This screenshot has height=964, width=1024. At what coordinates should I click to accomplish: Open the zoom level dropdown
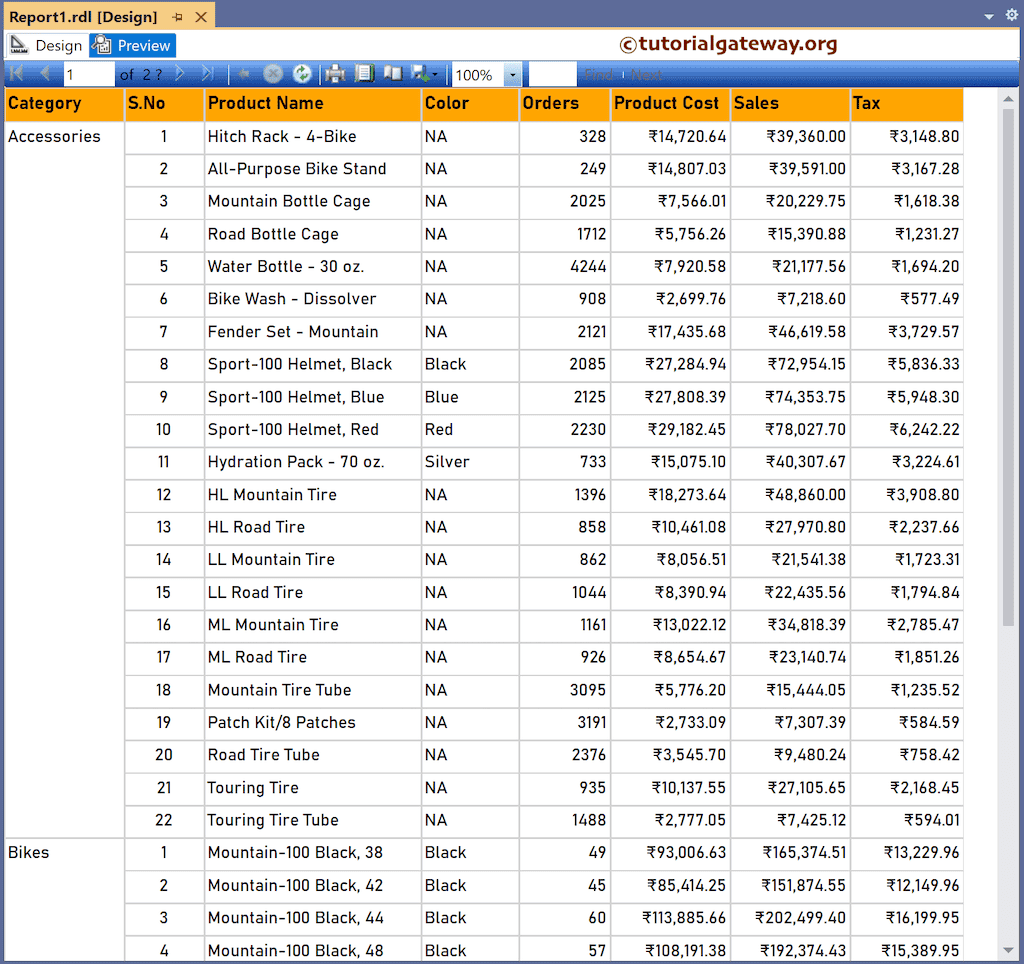pos(511,73)
